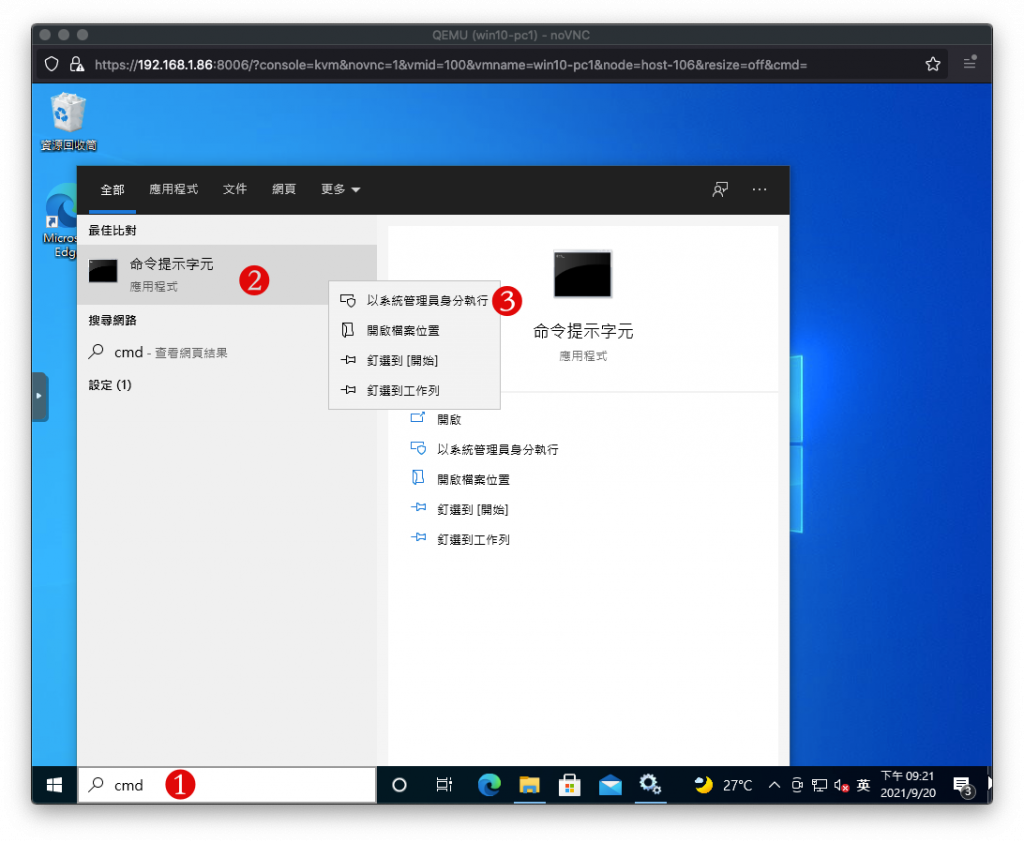The height and width of the screenshot is (843, 1024).
Task: Click the address bar lock icon
Action: tap(76, 64)
